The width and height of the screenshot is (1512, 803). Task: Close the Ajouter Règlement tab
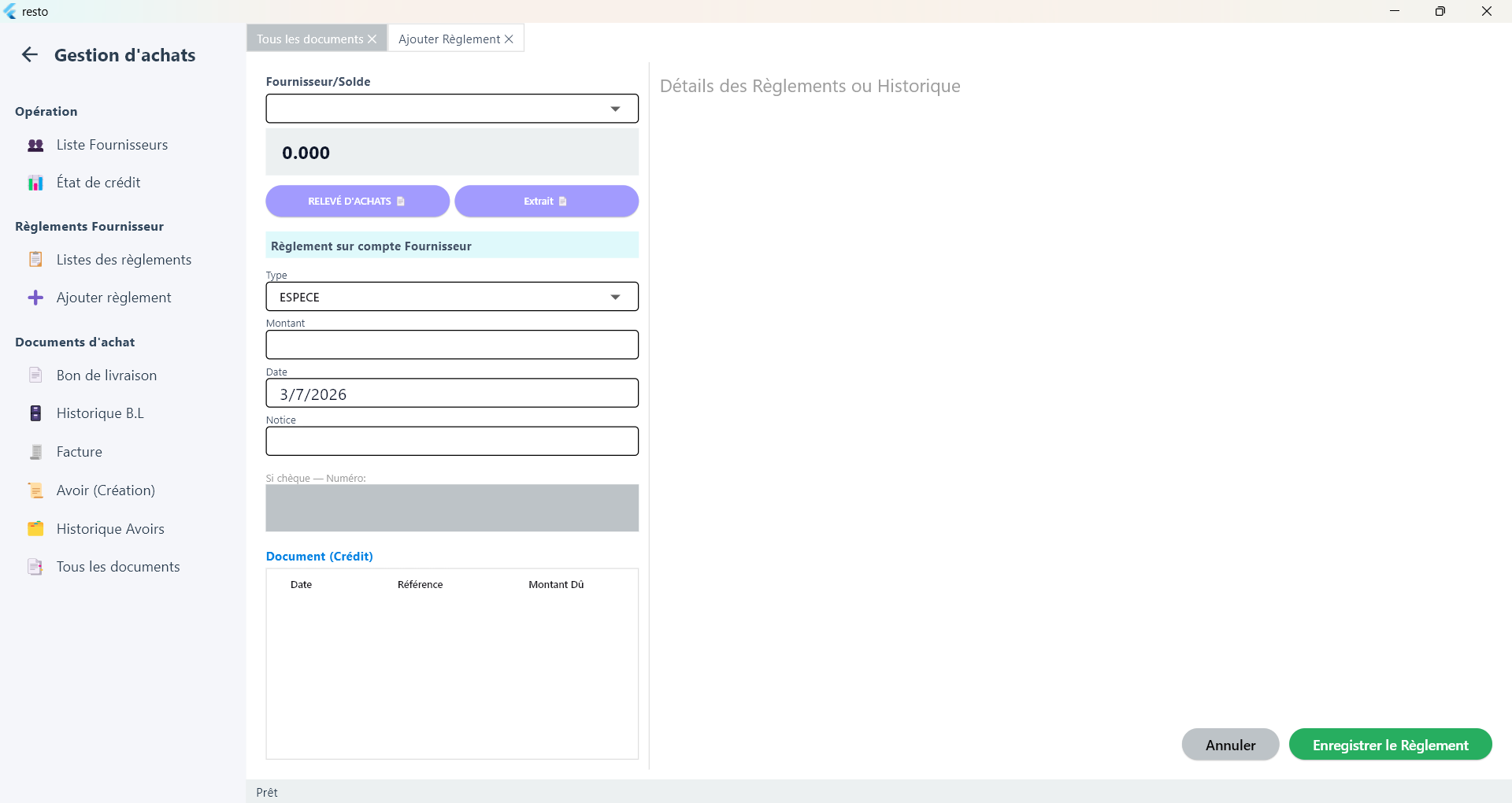(509, 39)
